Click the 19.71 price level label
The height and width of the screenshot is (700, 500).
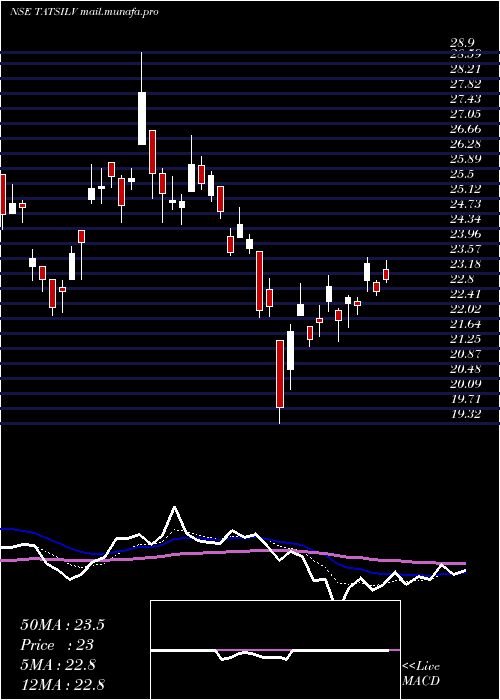465,399
